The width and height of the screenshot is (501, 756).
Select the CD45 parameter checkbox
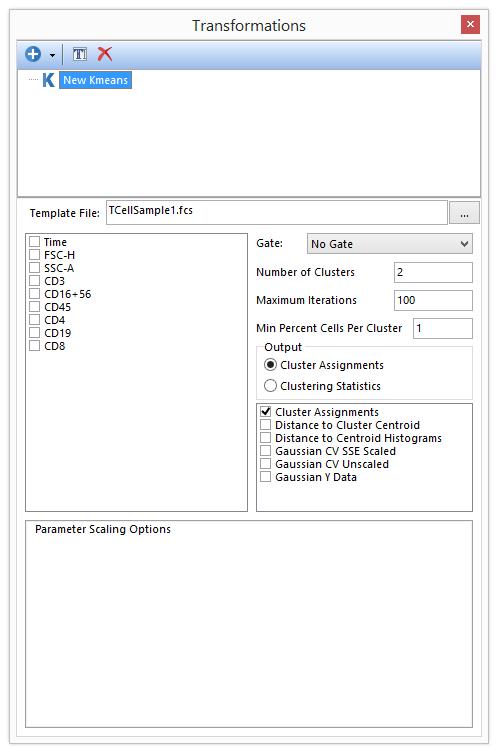click(34, 307)
